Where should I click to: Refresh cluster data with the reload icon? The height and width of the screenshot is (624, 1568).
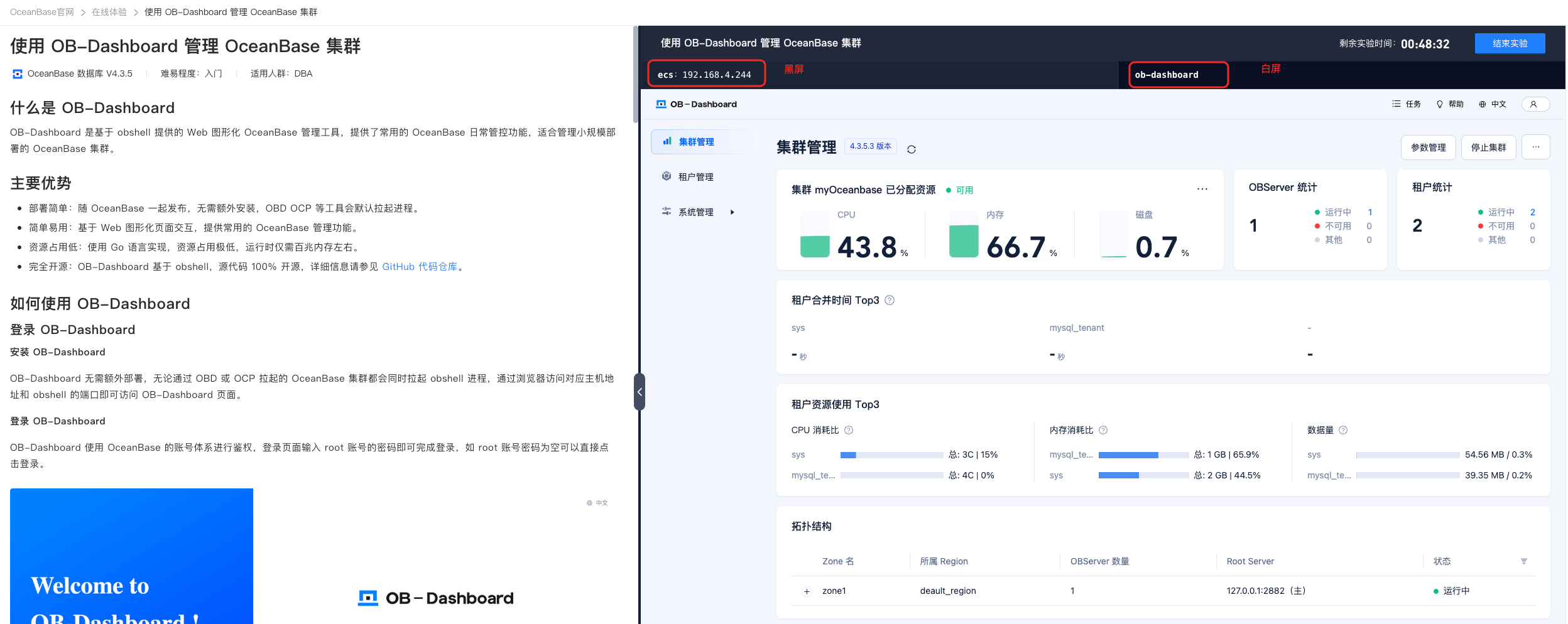pos(911,149)
